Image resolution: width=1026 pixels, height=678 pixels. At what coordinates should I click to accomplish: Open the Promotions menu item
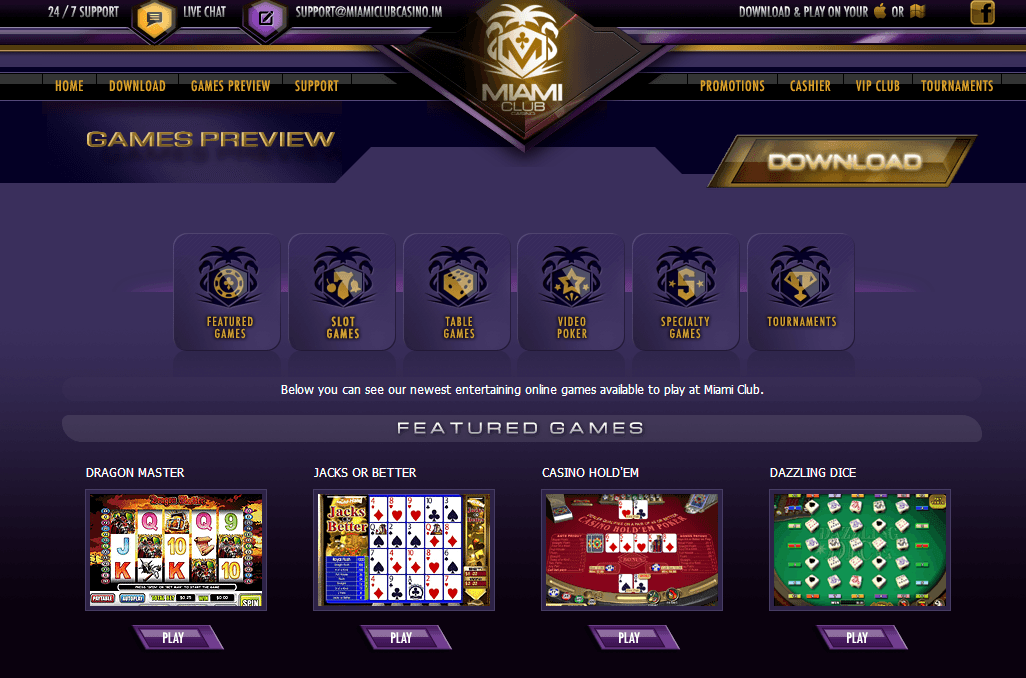coord(732,86)
